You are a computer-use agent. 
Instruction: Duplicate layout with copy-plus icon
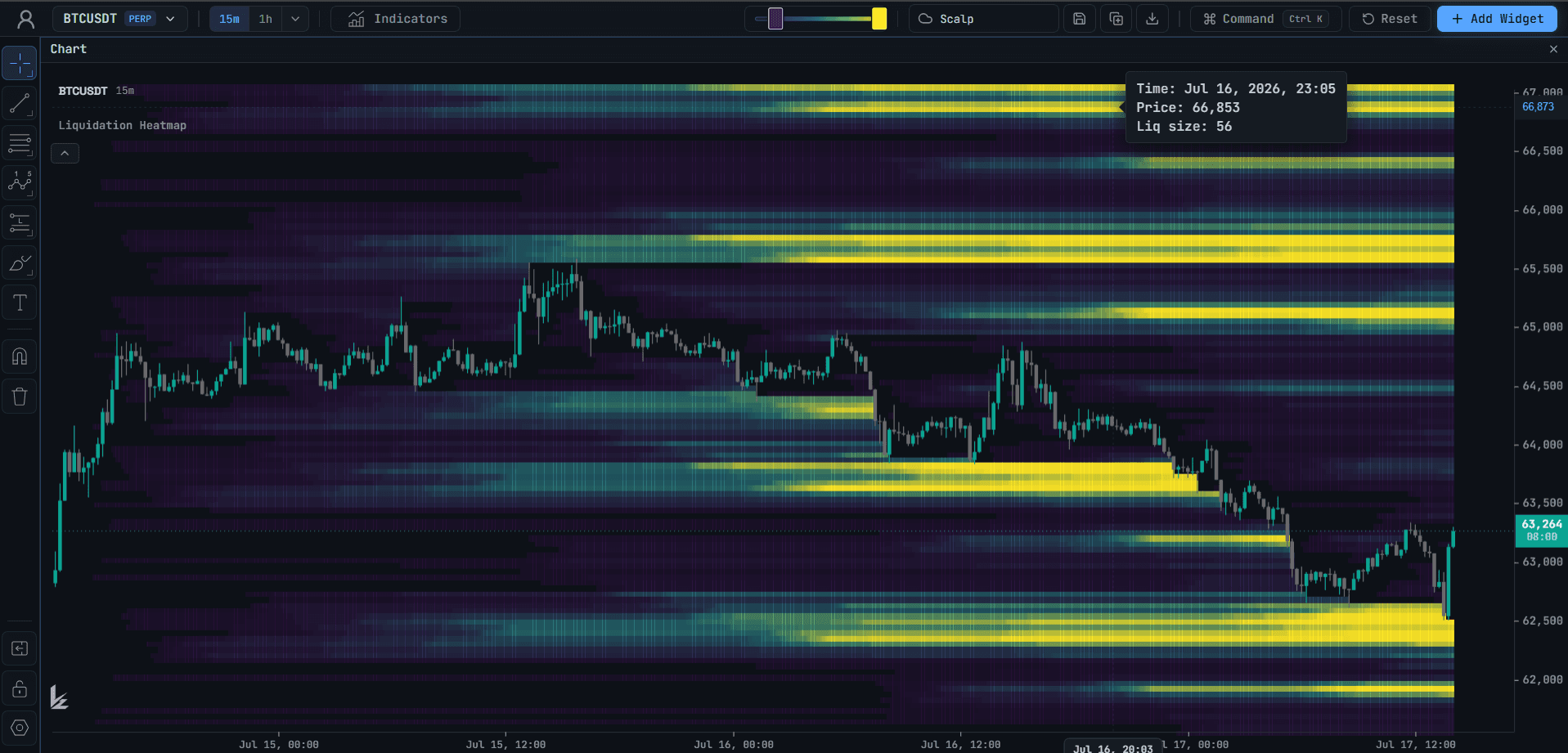tap(1116, 19)
